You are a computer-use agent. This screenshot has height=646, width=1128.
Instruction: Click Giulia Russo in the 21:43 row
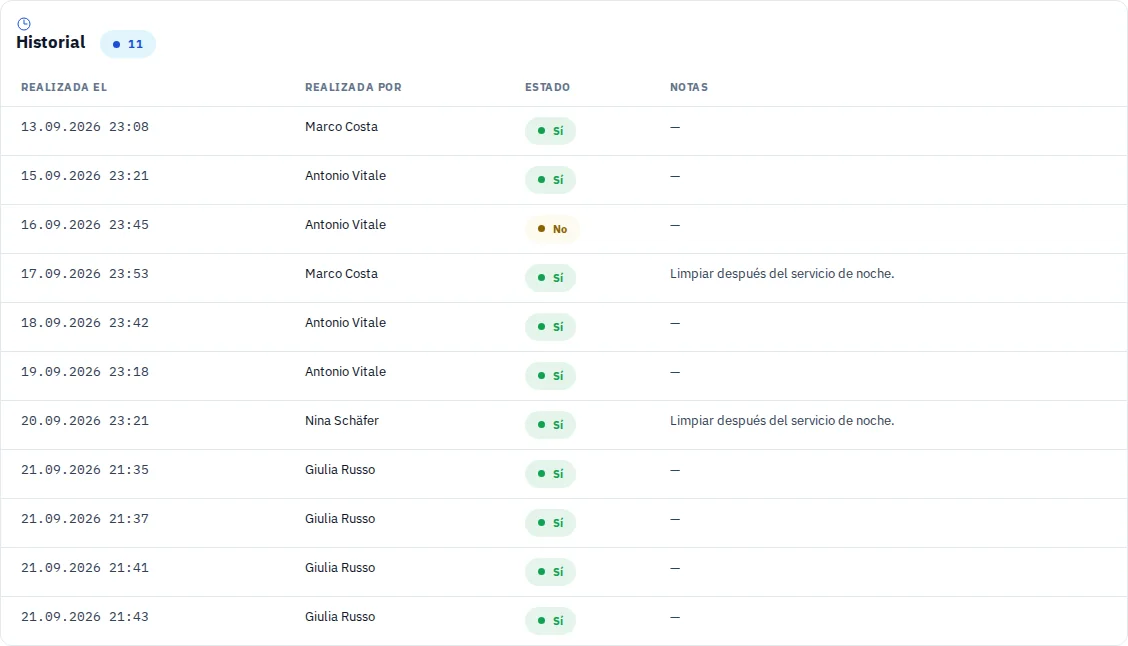(x=340, y=617)
